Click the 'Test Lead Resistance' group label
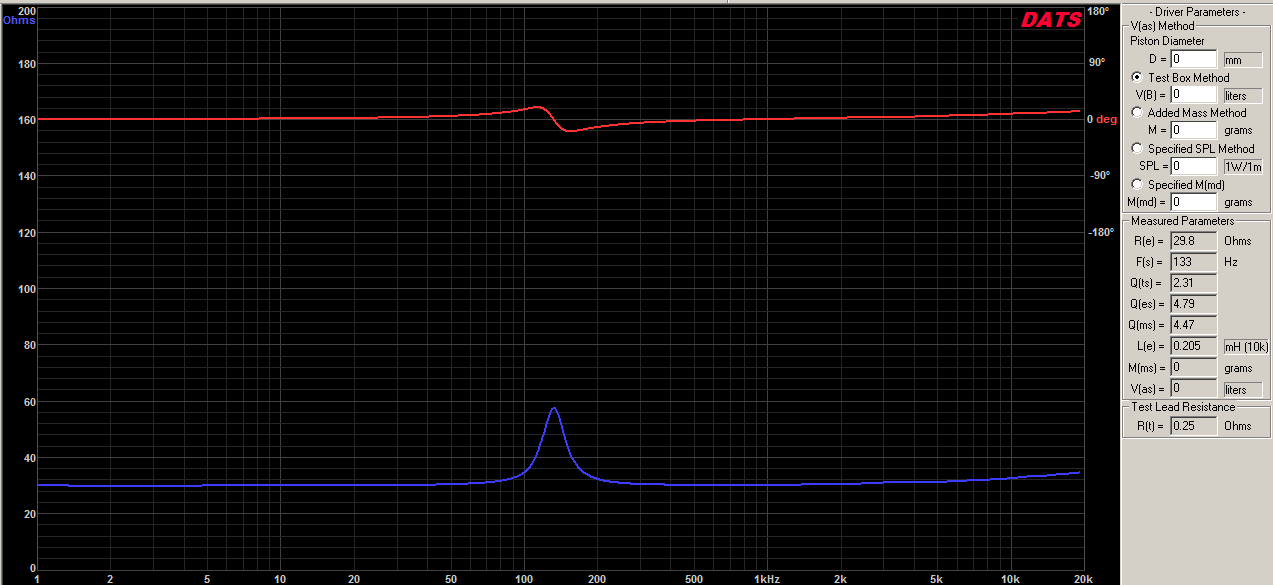1273x585 pixels. pyautogui.click(x=1183, y=407)
